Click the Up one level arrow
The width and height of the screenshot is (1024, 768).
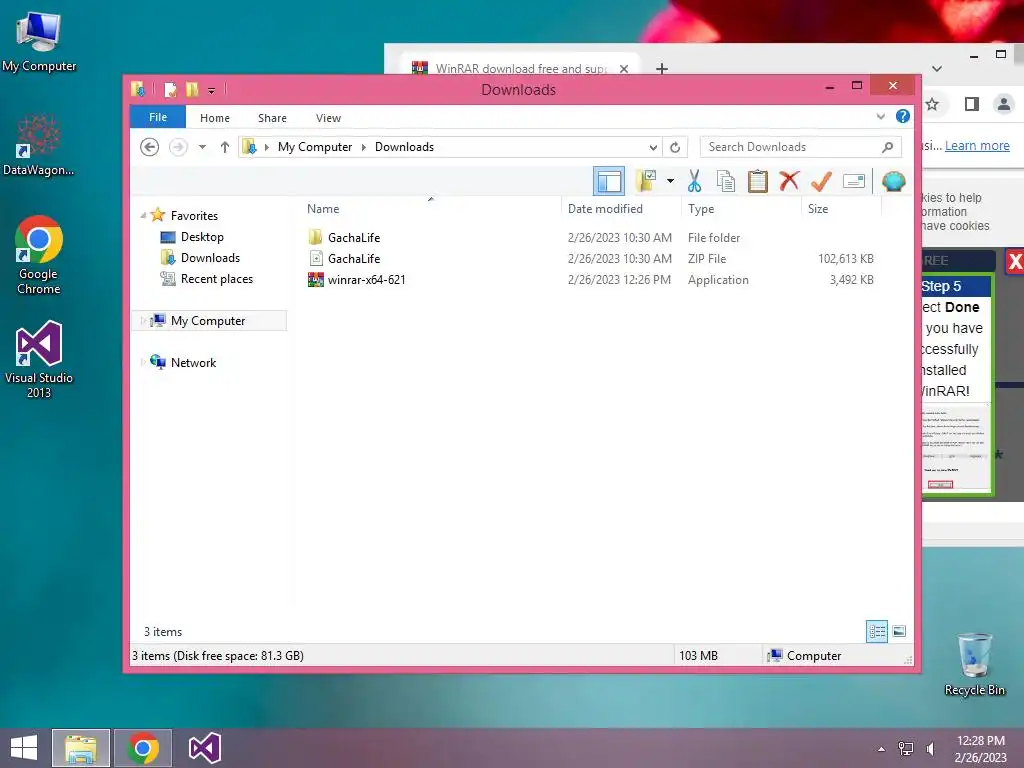225,147
